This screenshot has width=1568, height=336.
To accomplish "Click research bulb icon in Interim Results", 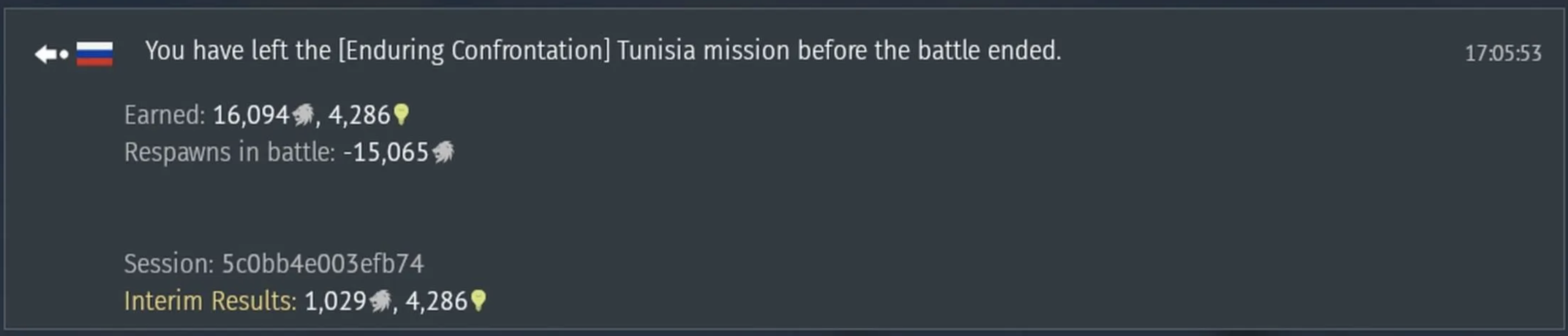I will 479,301.
